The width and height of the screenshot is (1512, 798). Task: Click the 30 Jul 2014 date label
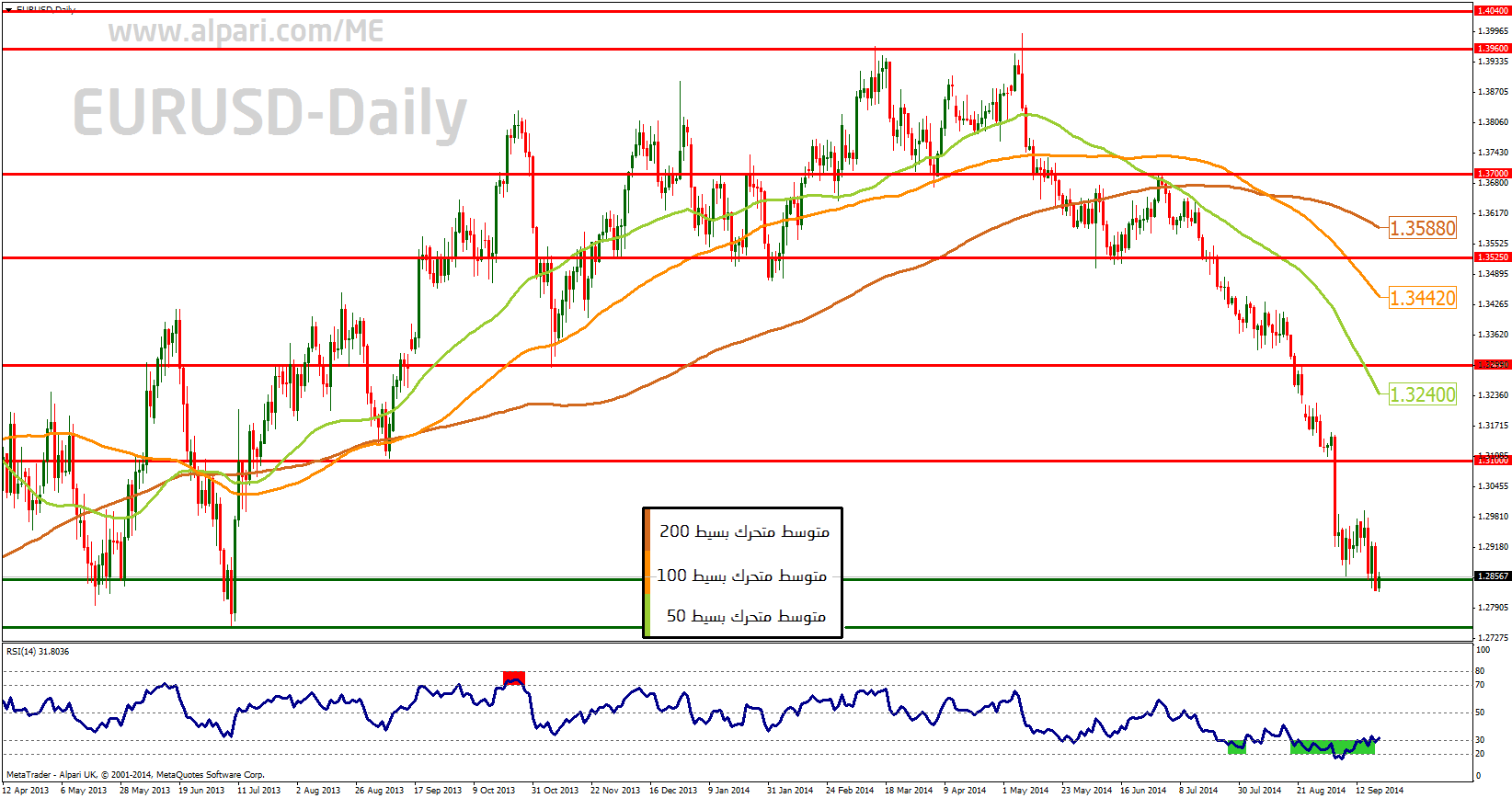(x=1259, y=790)
